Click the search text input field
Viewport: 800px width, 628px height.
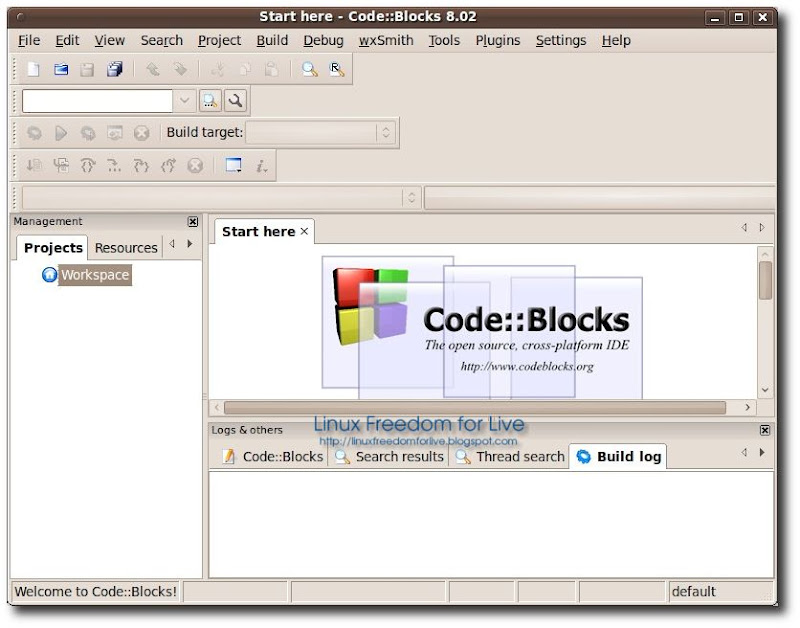click(x=97, y=101)
